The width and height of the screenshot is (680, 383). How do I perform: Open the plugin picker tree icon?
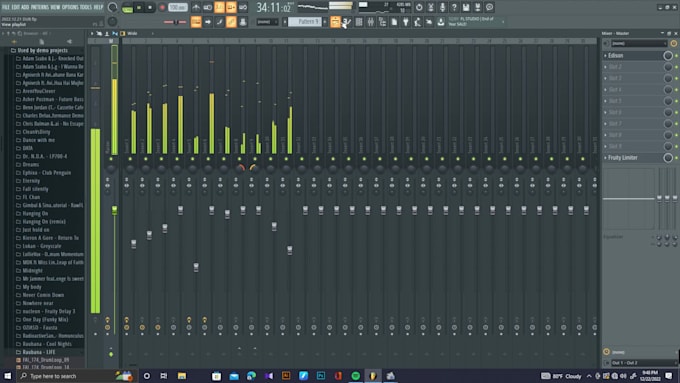point(382,22)
